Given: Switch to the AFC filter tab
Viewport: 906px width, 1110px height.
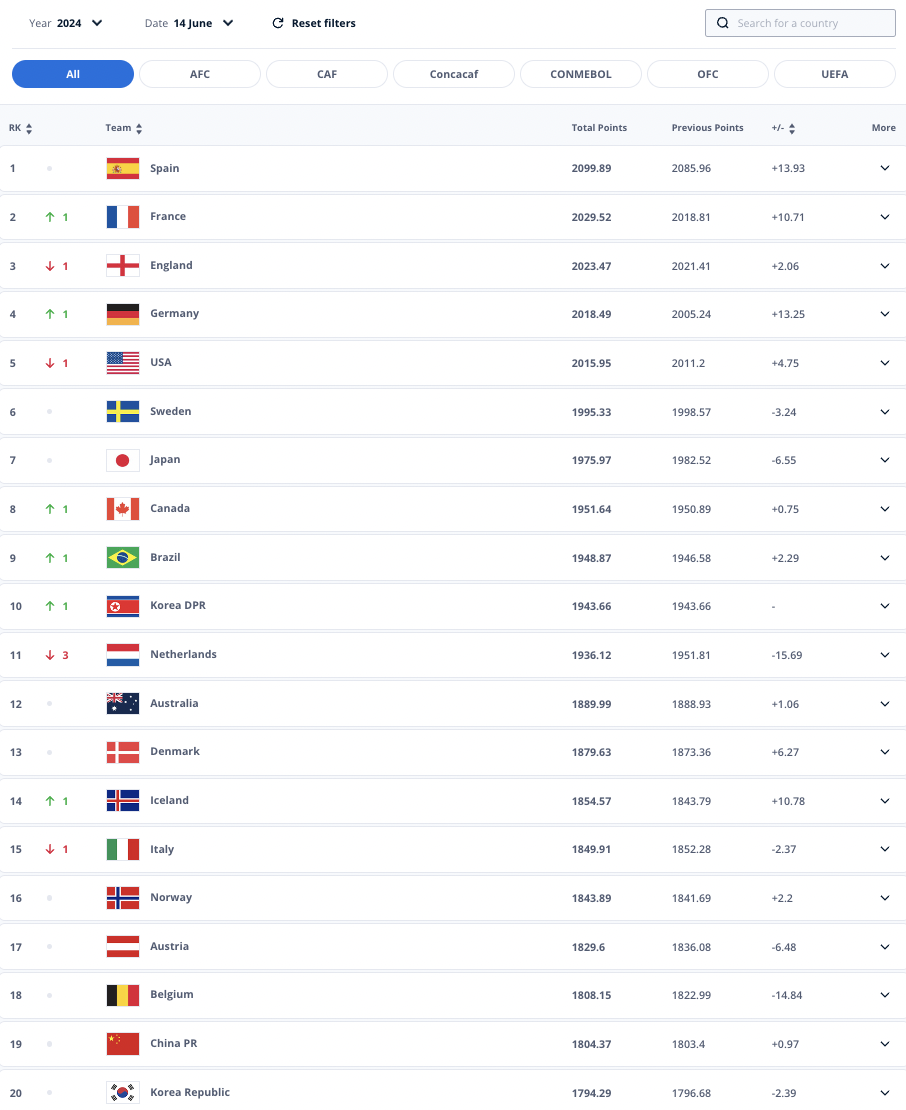Looking at the screenshot, I should pyautogui.click(x=200, y=74).
